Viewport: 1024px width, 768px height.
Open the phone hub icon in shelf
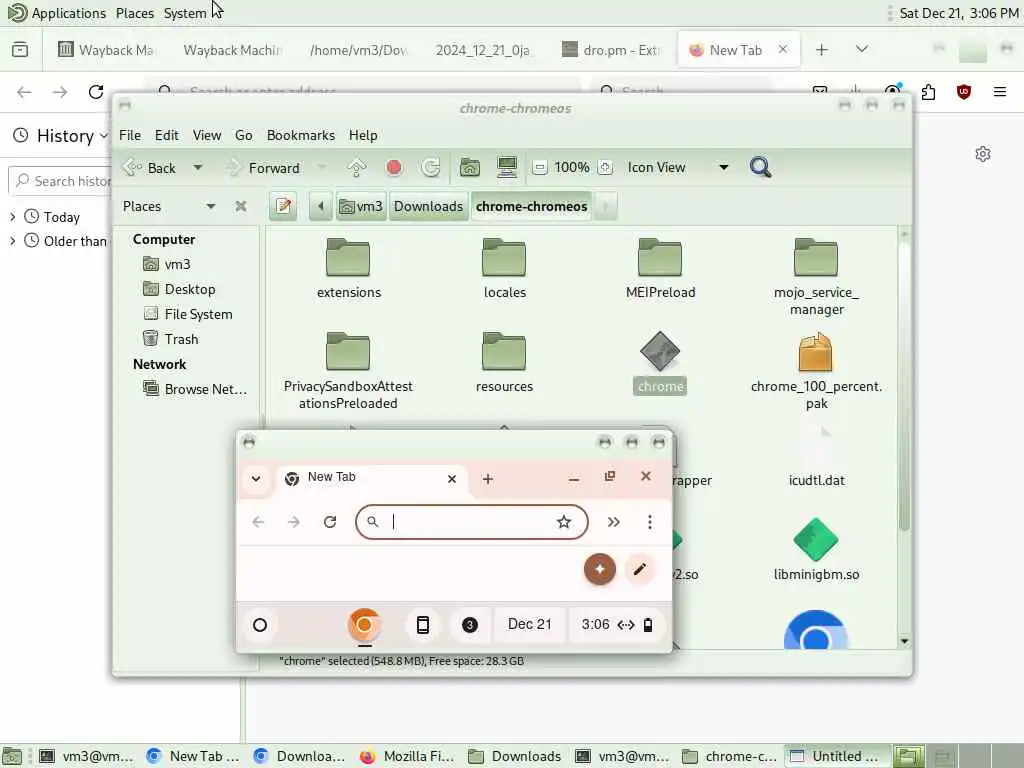coord(423,625)
